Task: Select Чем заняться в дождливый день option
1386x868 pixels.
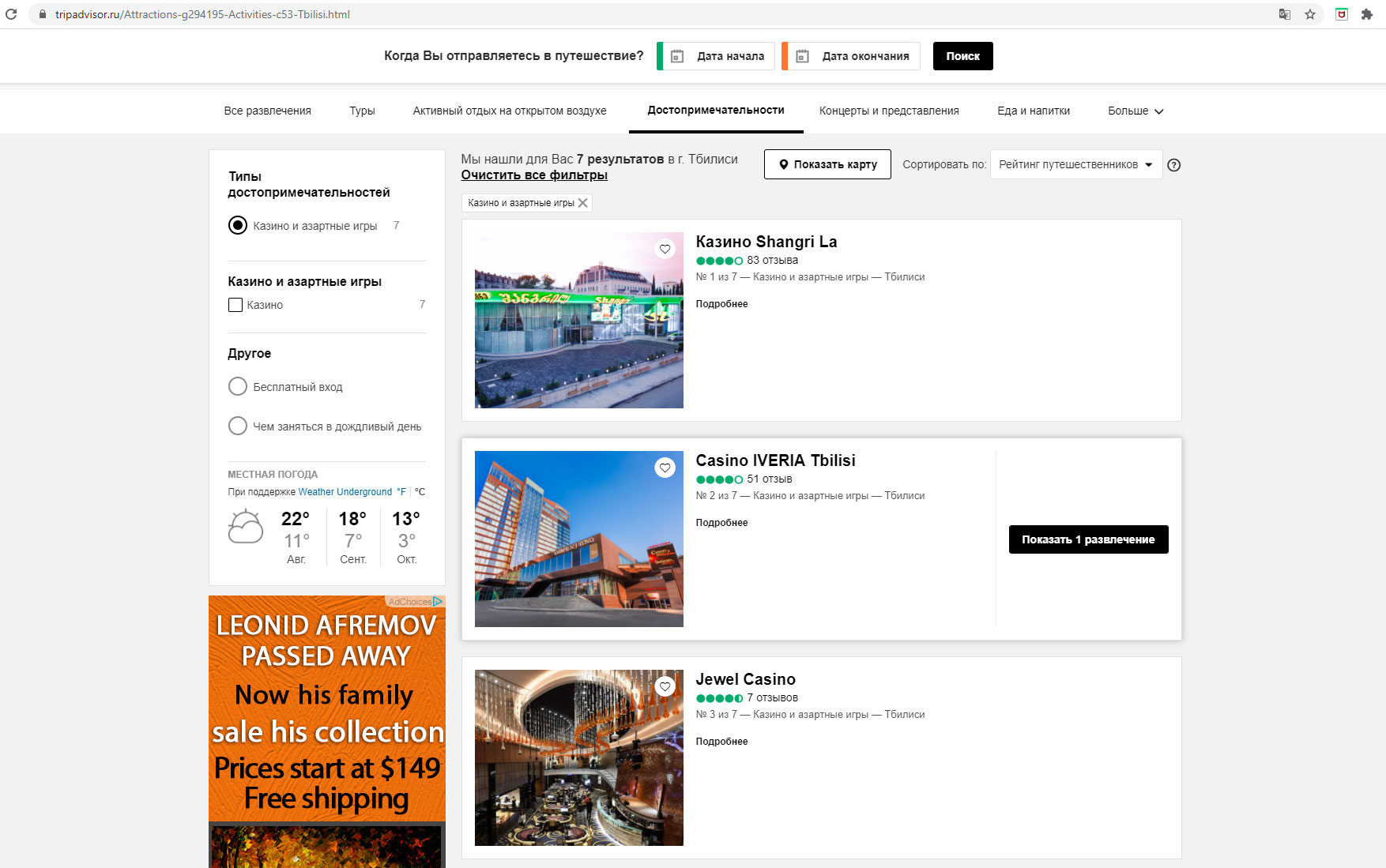Action: coord(238,426)
